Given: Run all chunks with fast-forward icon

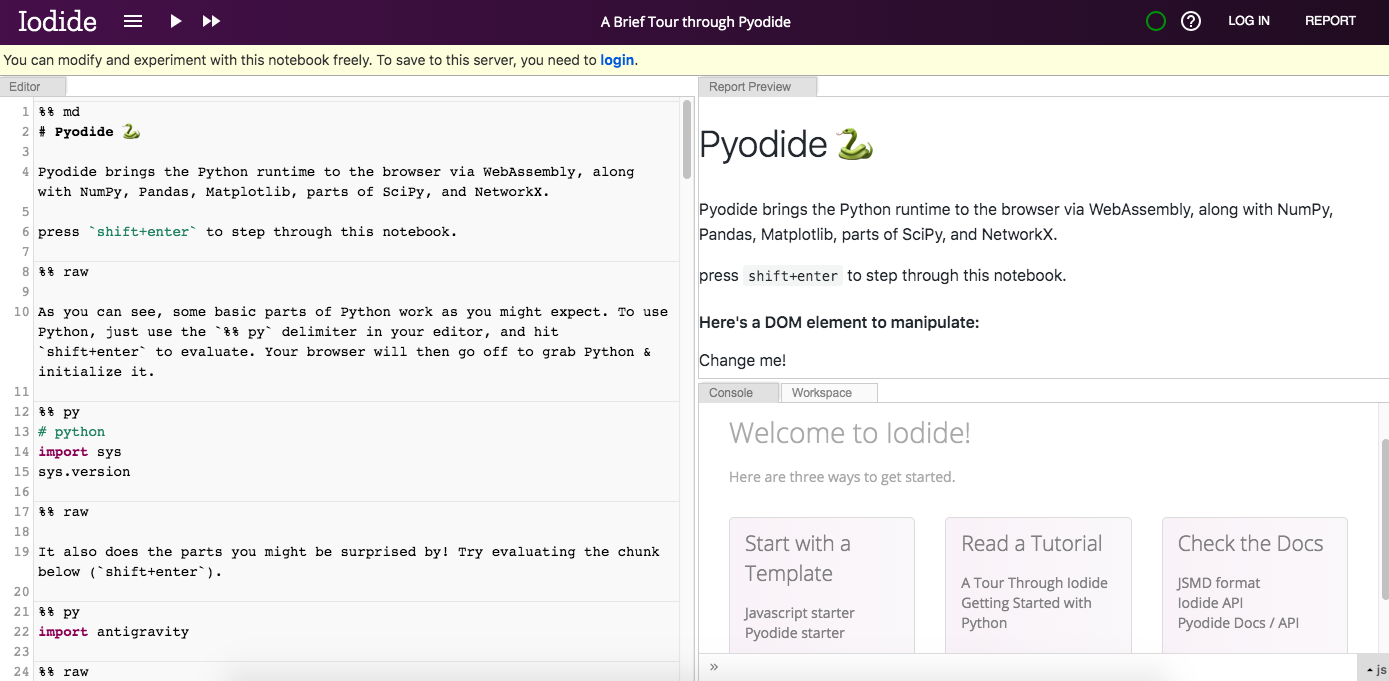Looking at the screenshot, I should (211, 21).
